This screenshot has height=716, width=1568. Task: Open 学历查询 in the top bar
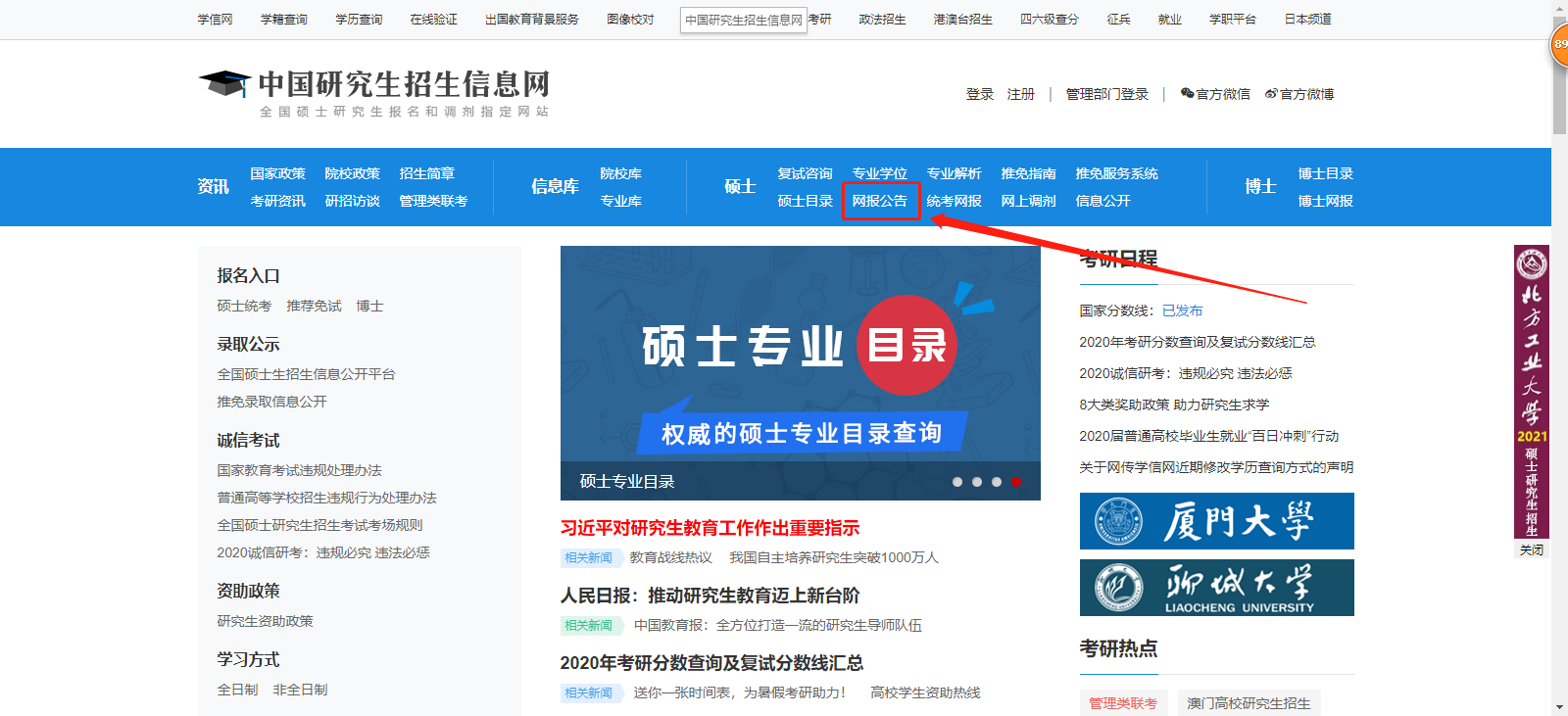(359, 20)
